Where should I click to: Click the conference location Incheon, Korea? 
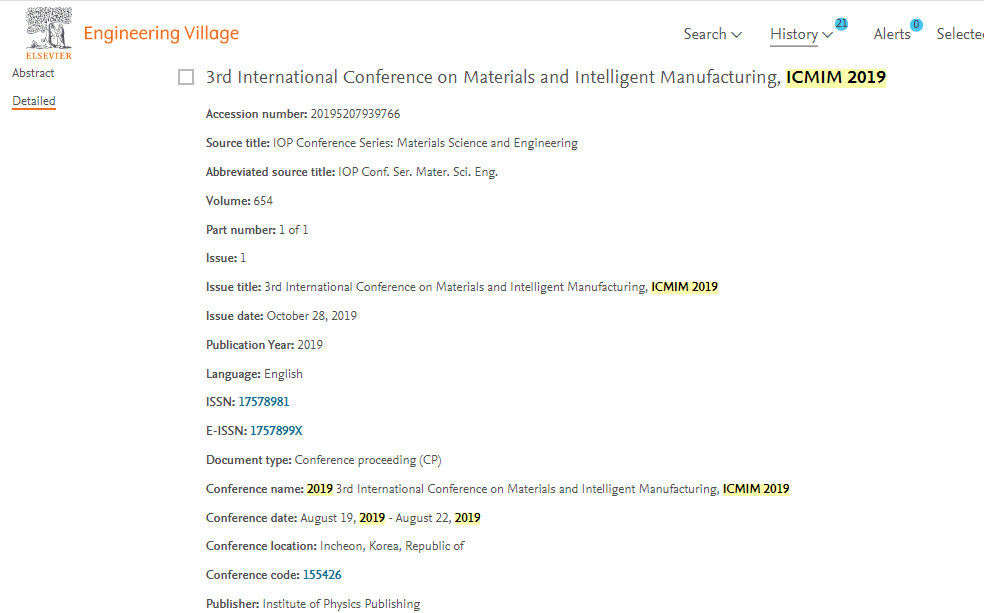tap(392, 546)
